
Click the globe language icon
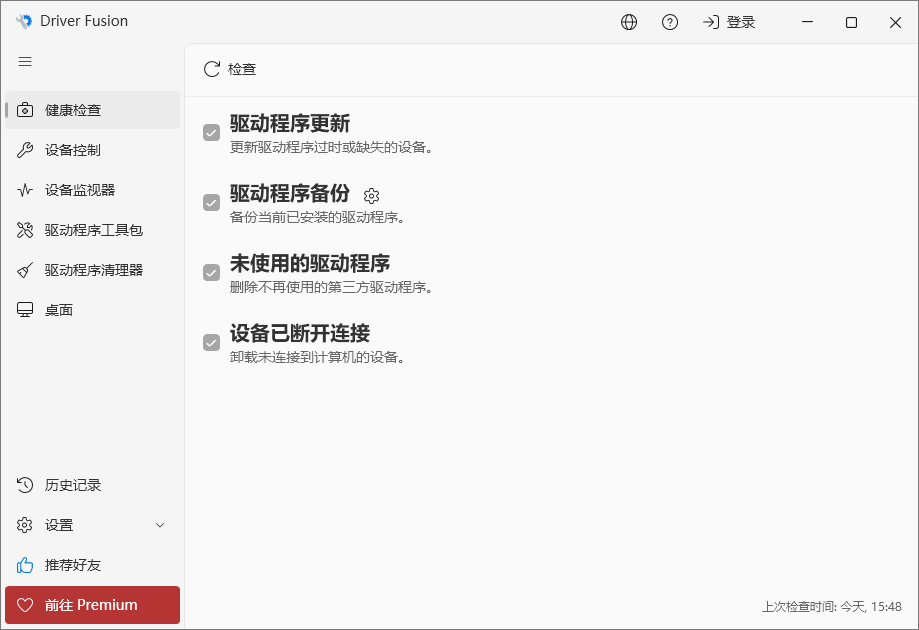(629, 22)
